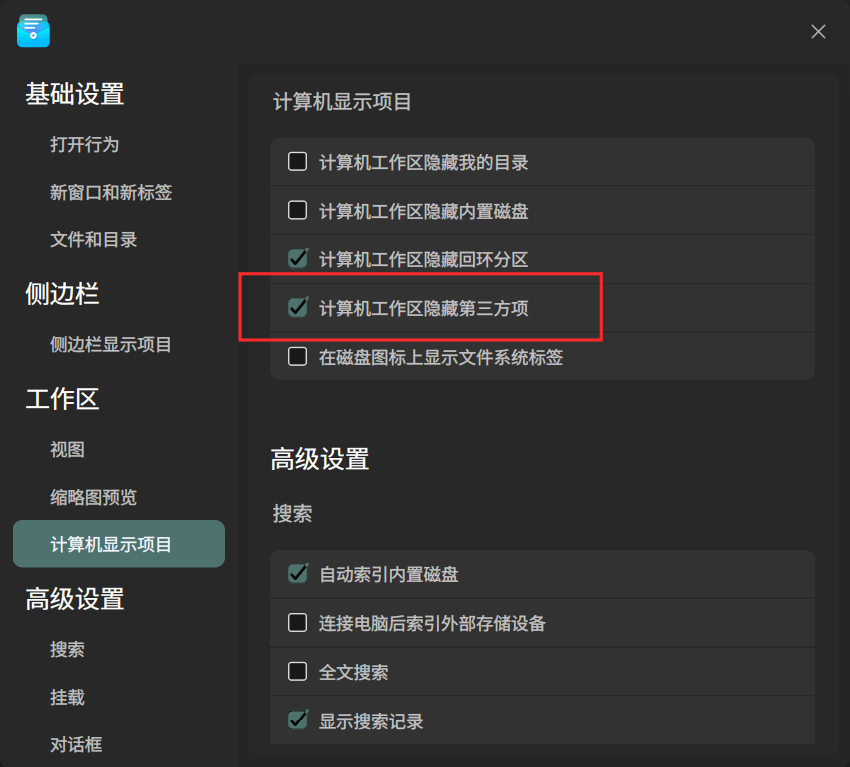
Task: Enable 计算机工作区隐藏内置磁盘 checkbox
Action: [x=297, y=210]
